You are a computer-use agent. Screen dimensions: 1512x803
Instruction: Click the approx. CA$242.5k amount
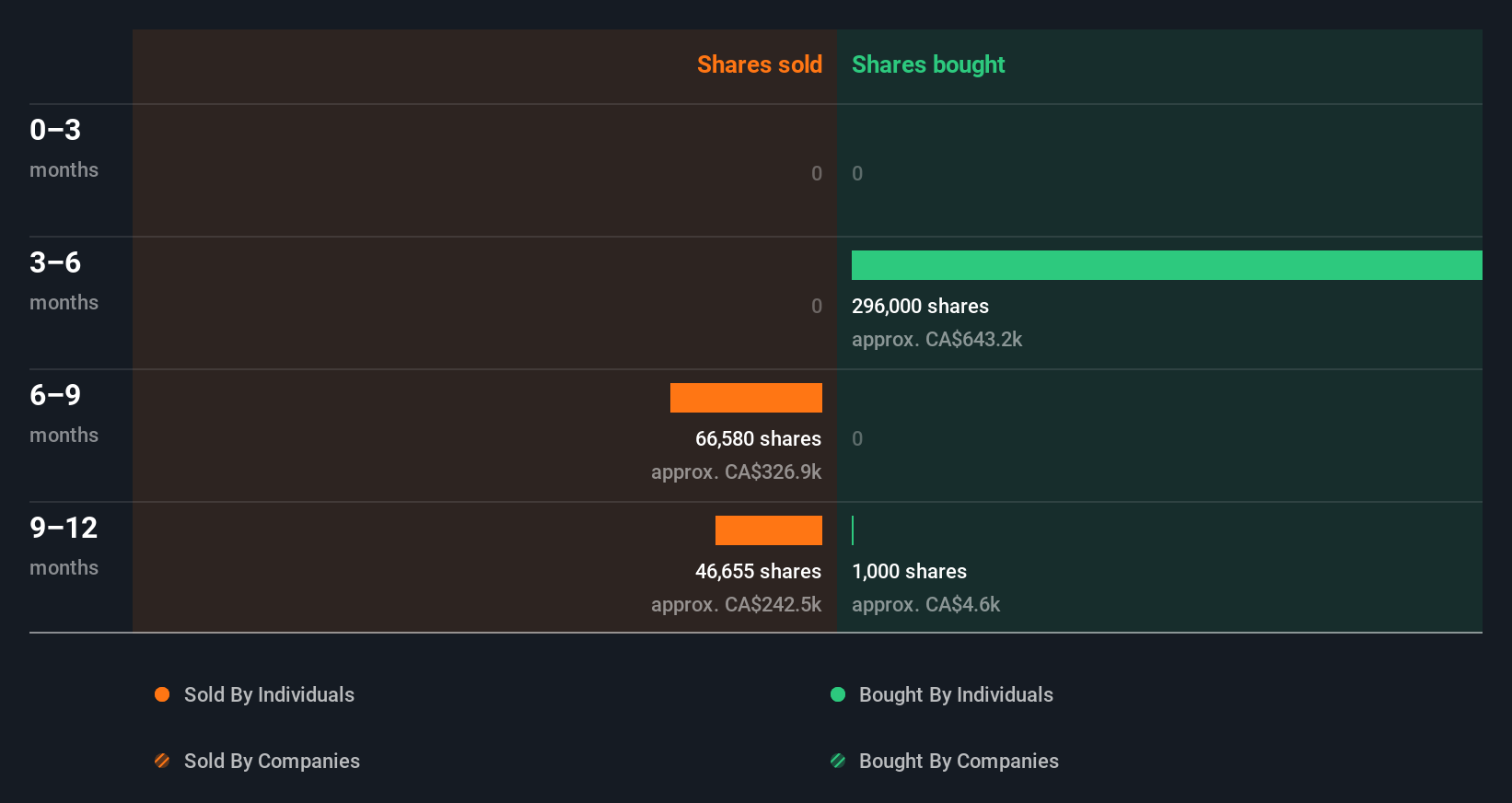pyautogui.click(x=736, y=605)
